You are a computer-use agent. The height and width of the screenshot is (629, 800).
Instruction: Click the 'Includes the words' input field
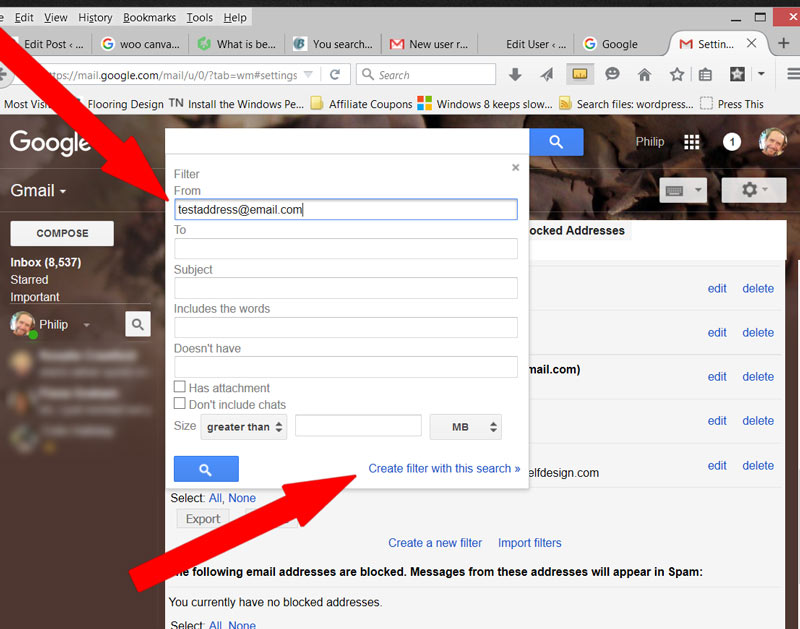coord(346,327)
